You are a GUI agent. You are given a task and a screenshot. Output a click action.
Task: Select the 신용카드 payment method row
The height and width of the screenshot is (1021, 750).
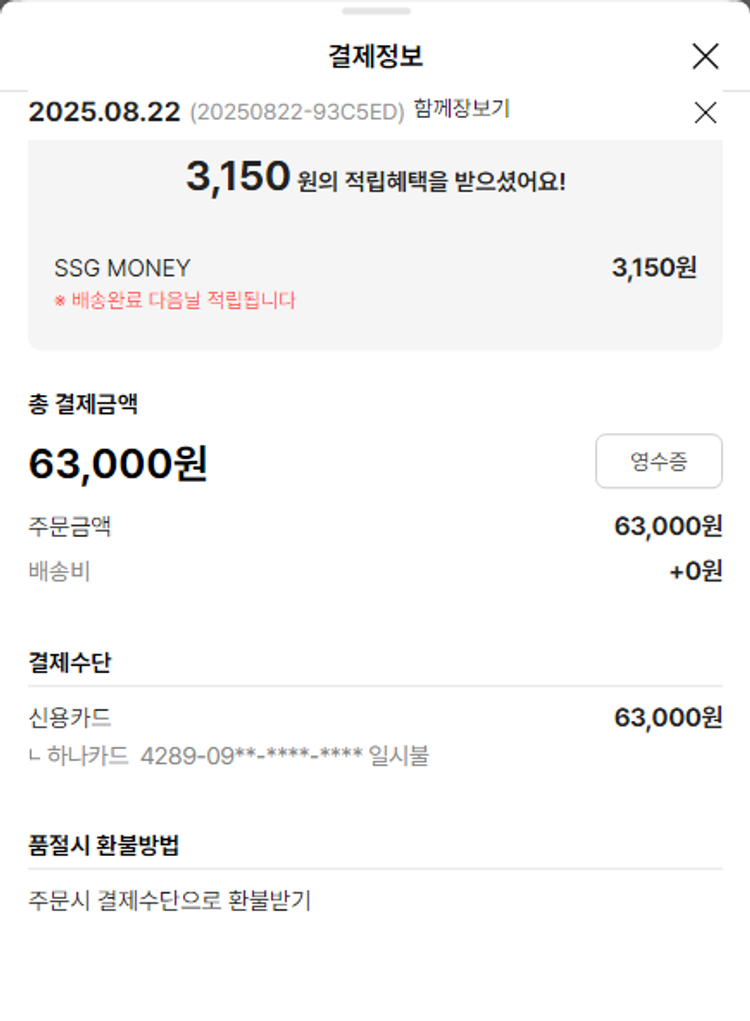pos(69,717)
